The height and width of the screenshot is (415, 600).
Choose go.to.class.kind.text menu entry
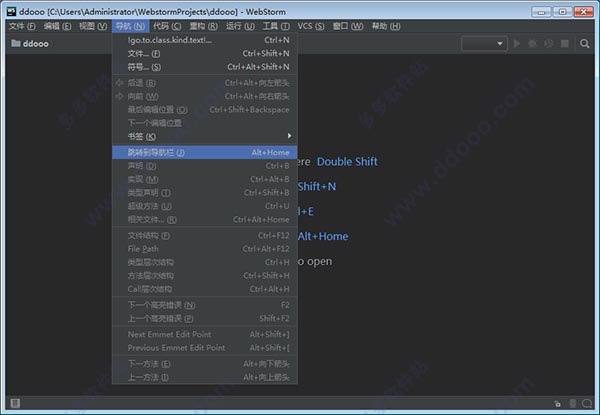coord(205,40)
